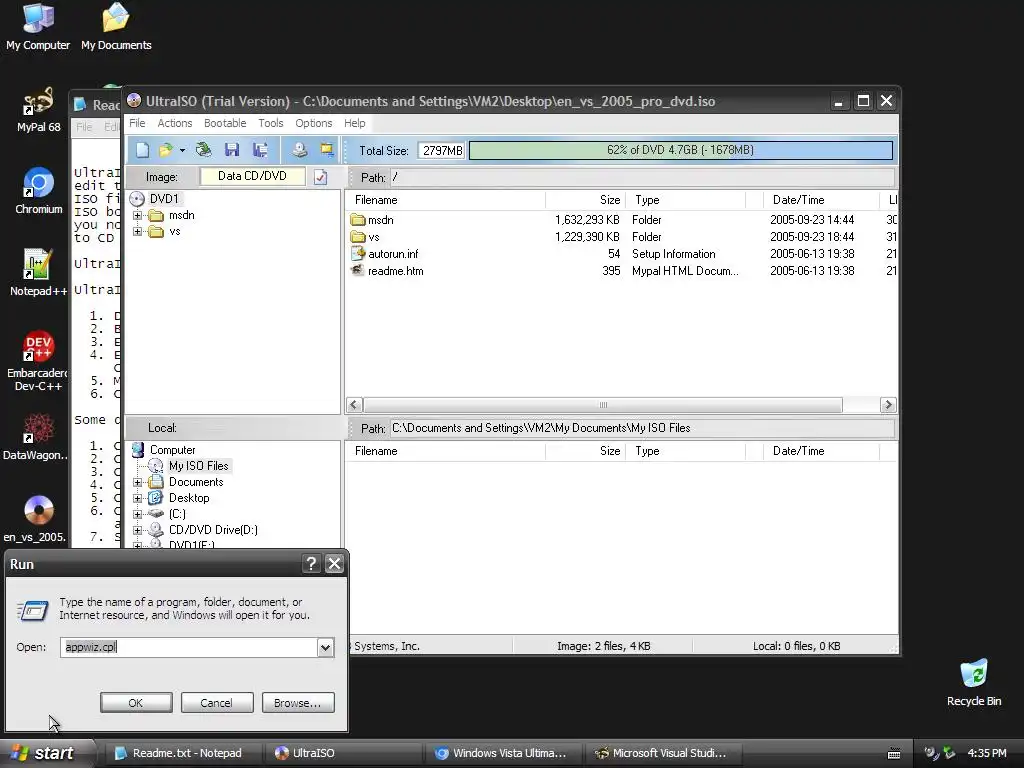The width and height of the screenshot is (1024, 768).
Task: Select Computer in local tree
Action: 172,450
